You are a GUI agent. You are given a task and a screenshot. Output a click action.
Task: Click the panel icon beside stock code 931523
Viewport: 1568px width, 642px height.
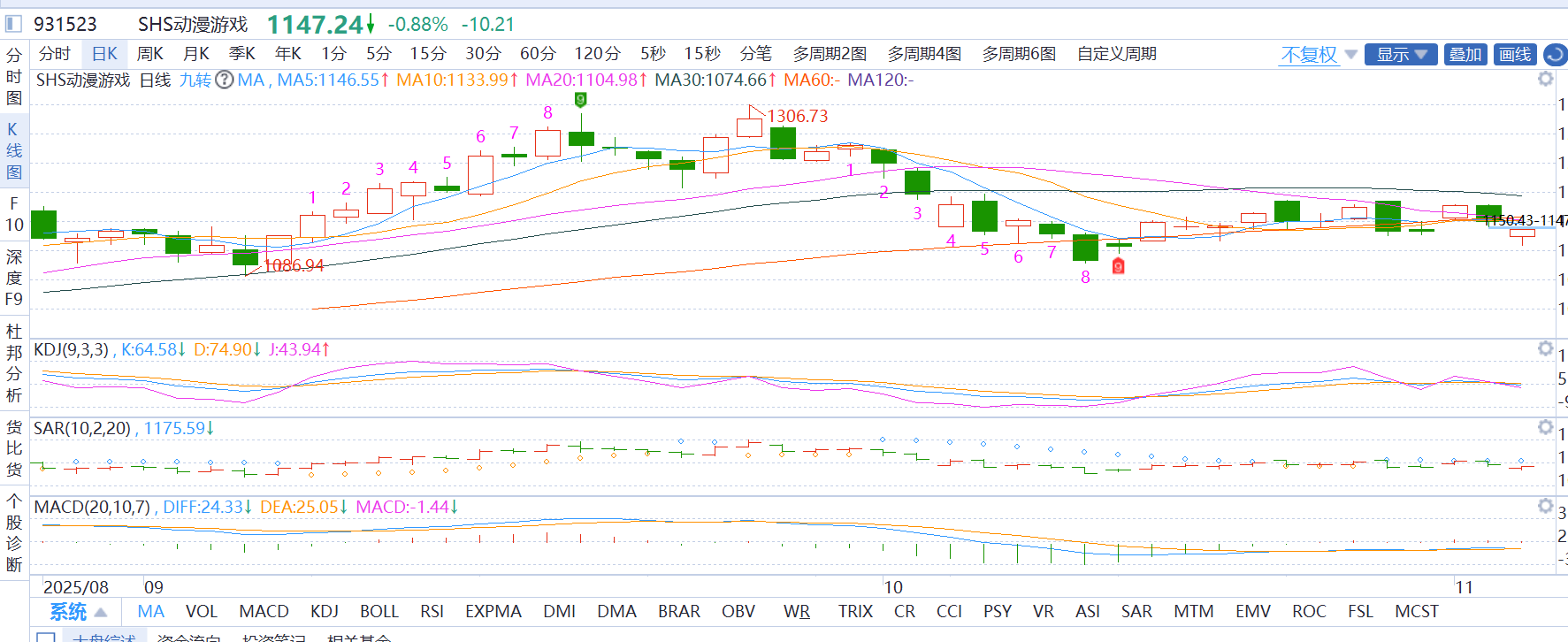tap(13, 24)
